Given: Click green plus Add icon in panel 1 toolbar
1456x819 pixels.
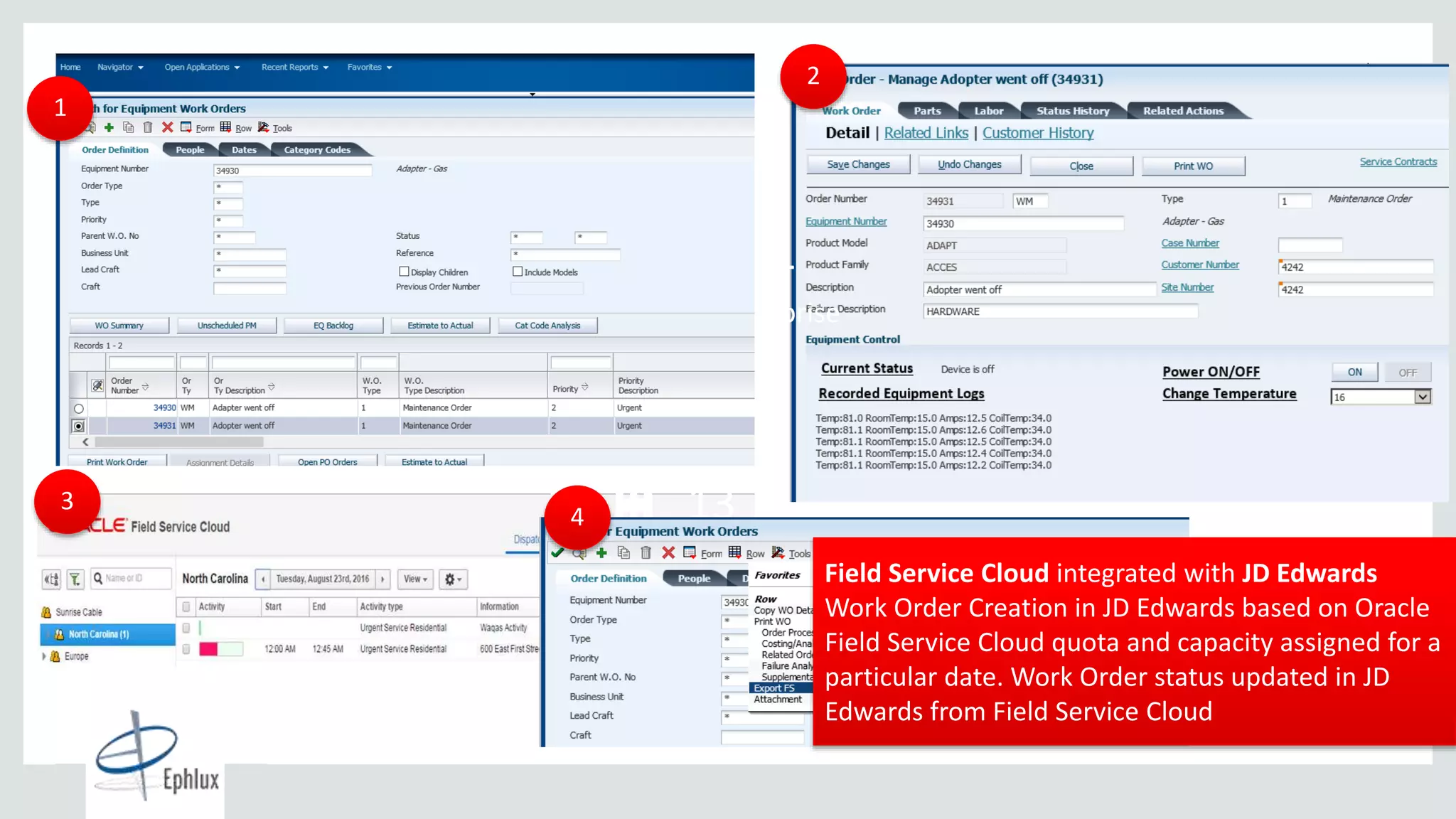Looking at the screenshot, I should pos(109,127).
